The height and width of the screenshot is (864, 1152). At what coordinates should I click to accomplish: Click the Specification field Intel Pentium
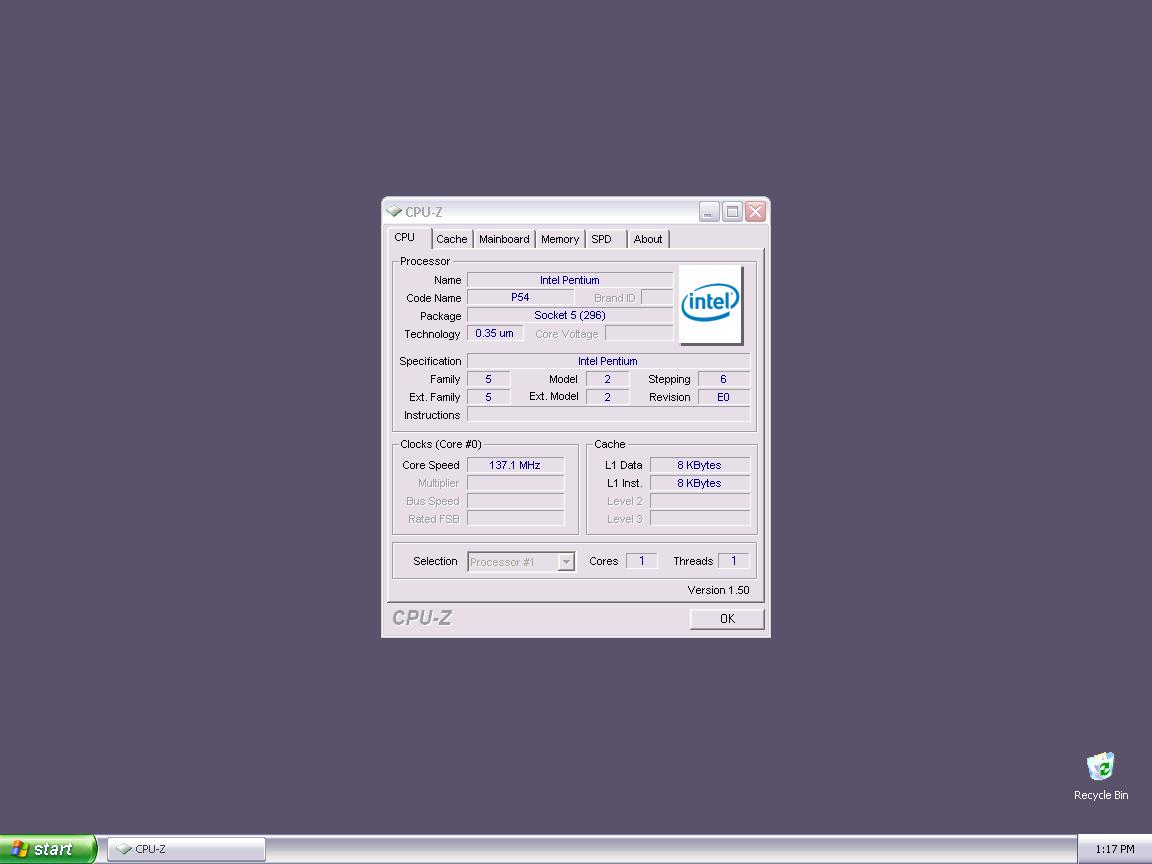[x=608, y=361]
